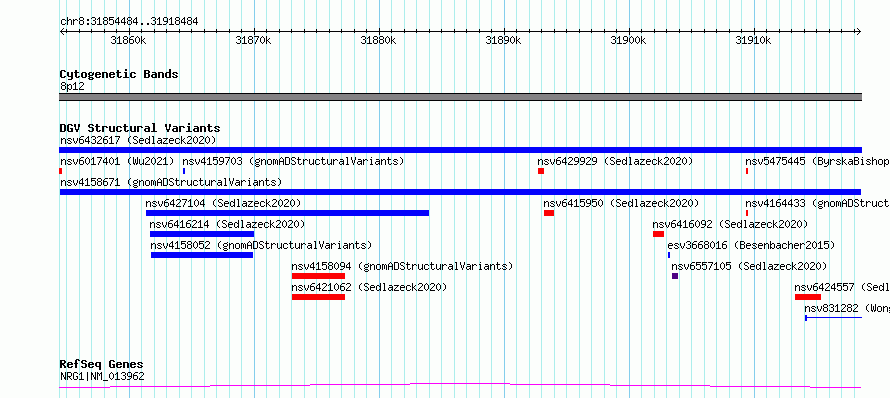Open the nsv831282 label
The height and width of the screenshot is (398, 890).
(x=847, y=308)
